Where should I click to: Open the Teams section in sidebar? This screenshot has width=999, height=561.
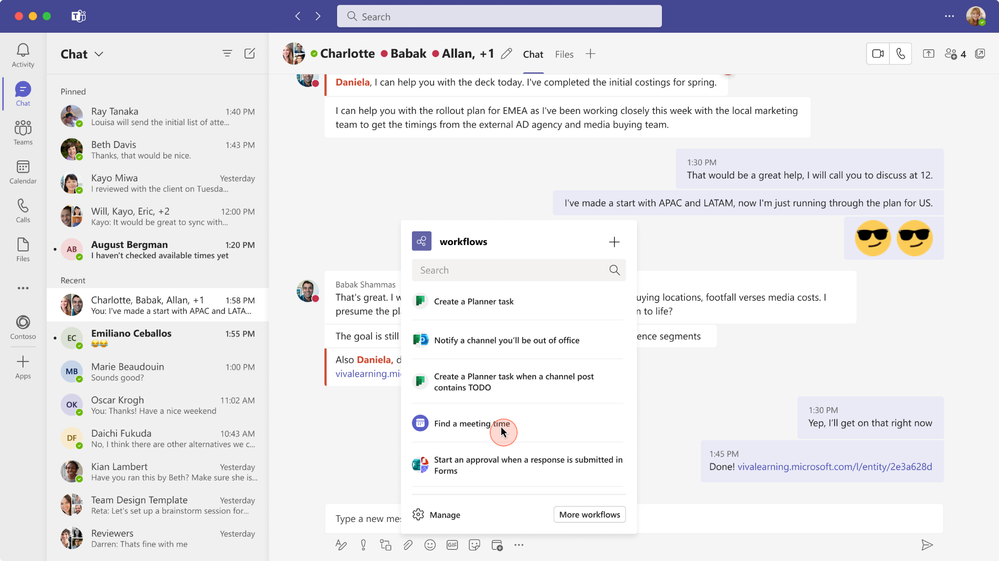[23, 132]
